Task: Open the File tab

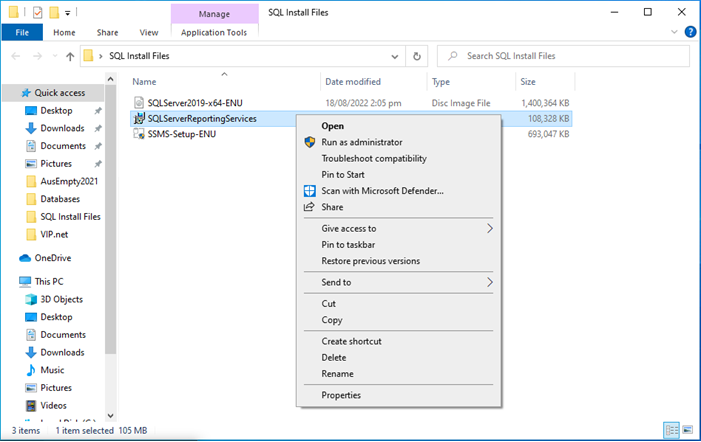Action: (22, 32)
